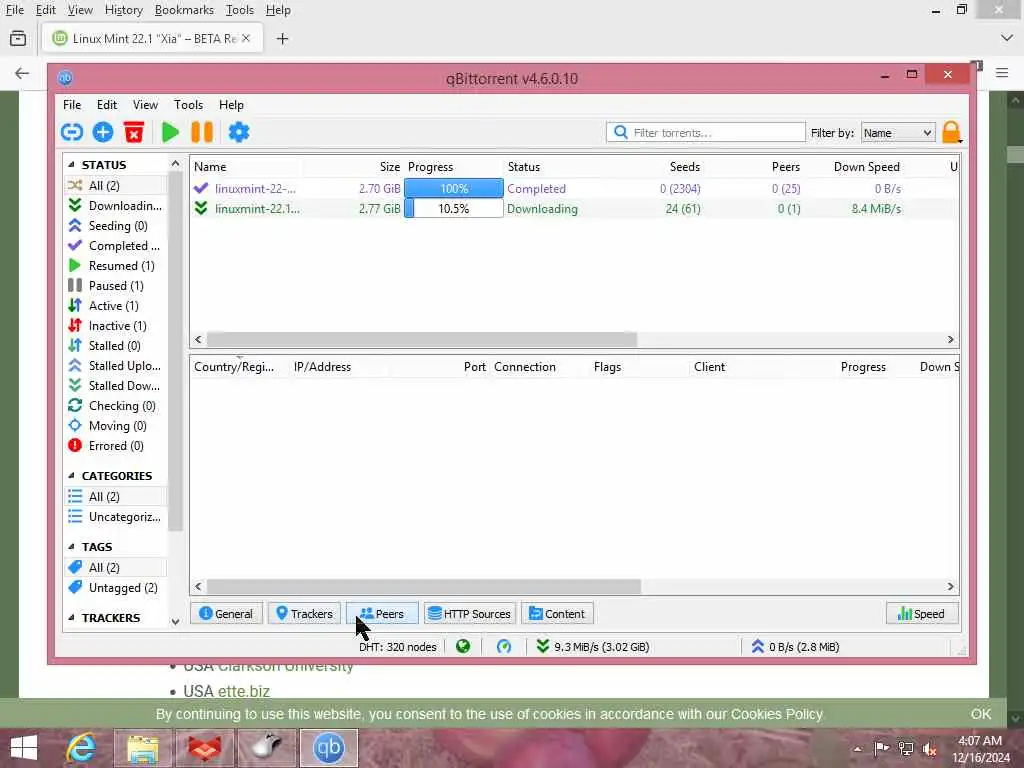Select the All (2) status filter
Viewport: 1024px width, 768px height.
tap(115, 185)
